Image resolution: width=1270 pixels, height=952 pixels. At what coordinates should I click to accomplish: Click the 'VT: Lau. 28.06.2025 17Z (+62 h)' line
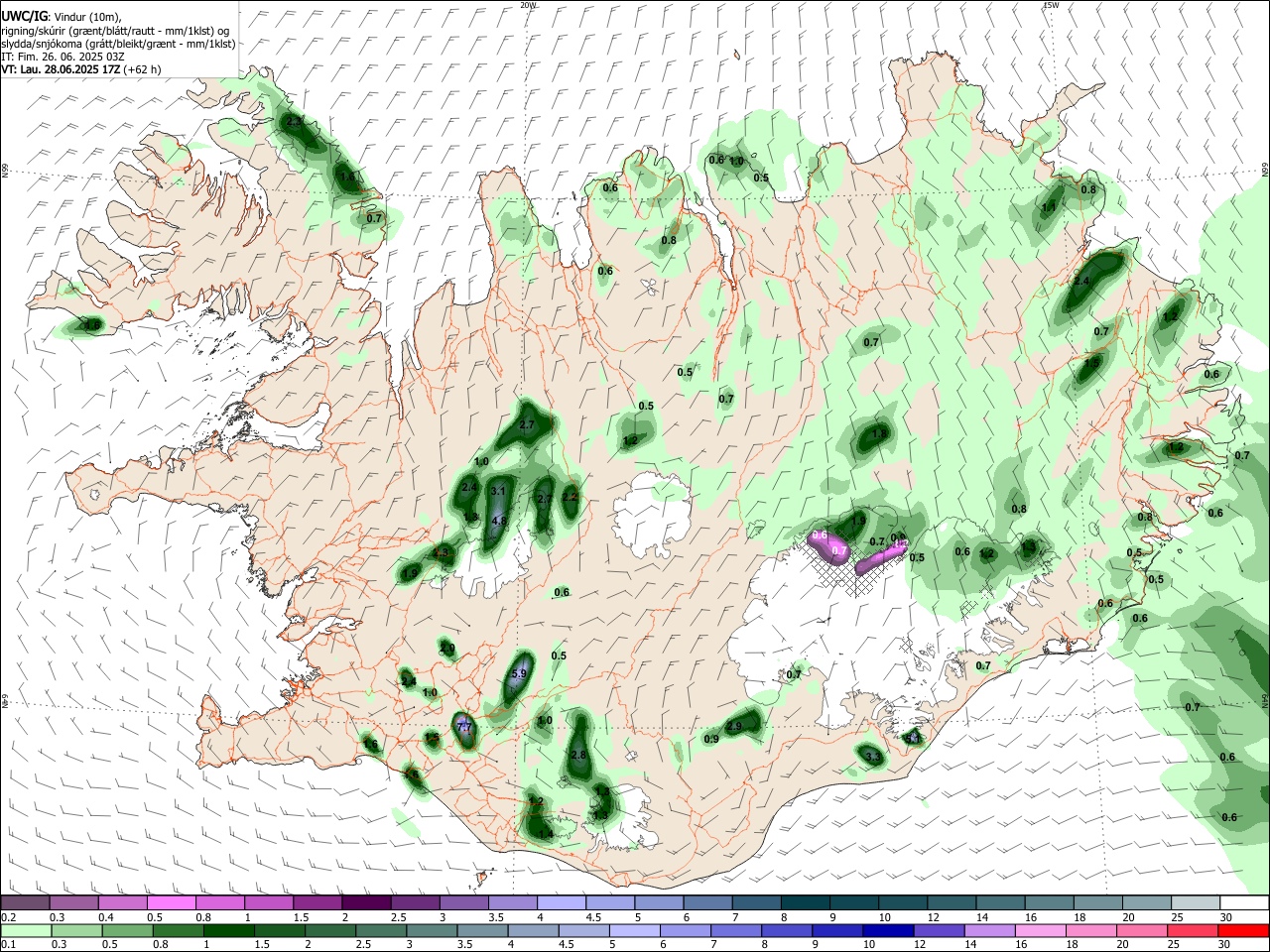coord(81,69)
